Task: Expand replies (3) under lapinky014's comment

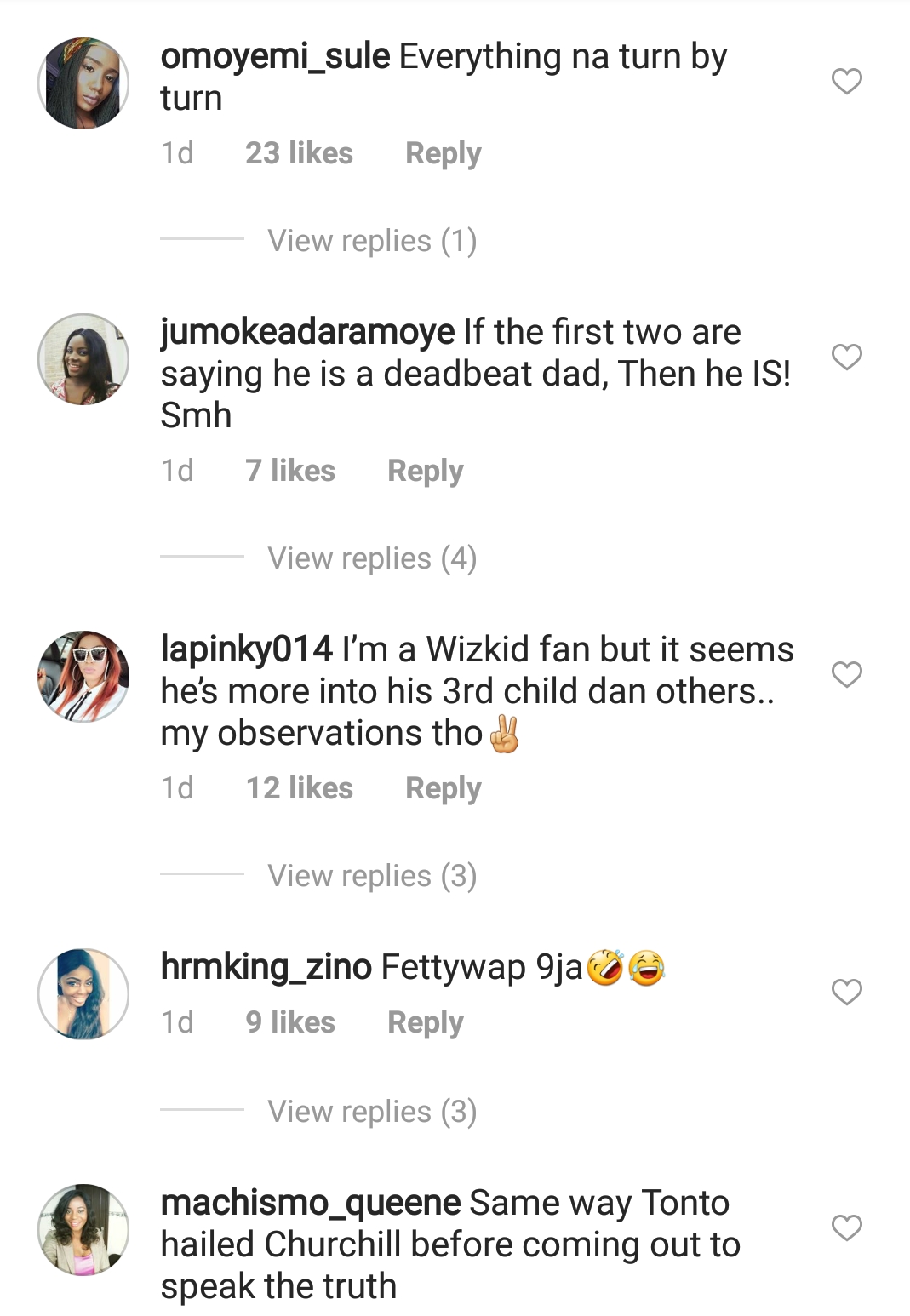Action: click(x=372, y=876)
